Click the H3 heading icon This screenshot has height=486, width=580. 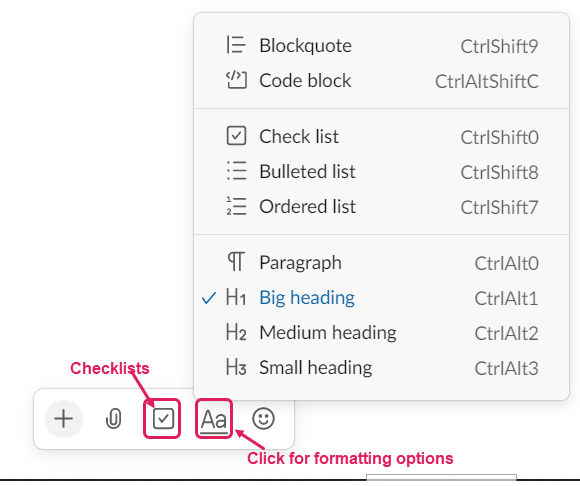[236, 367]
